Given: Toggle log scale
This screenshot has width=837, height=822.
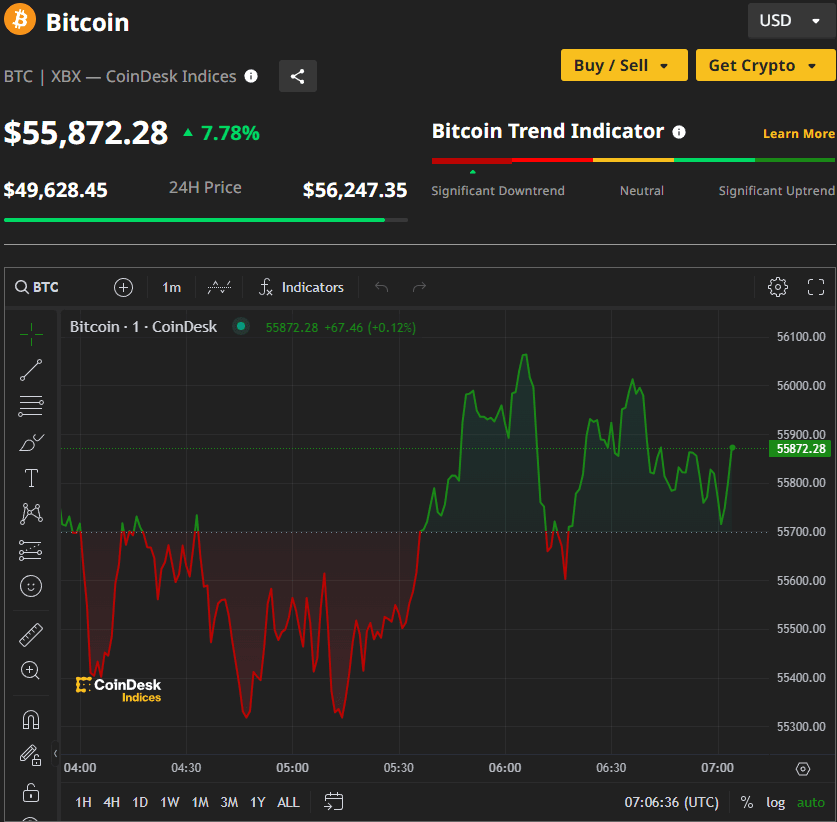Looking at the screenshot, I should point(776,802).
